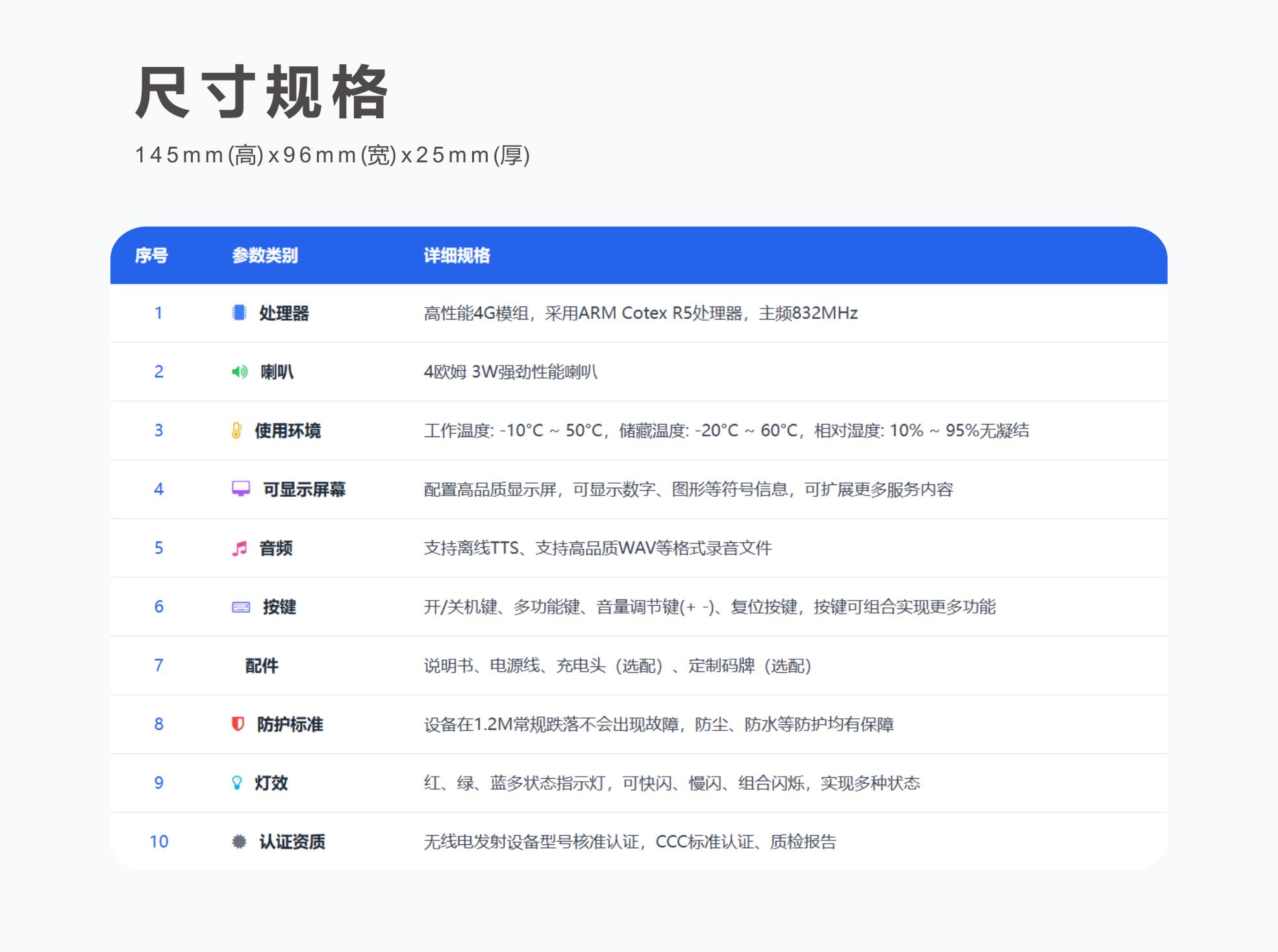Select the 认证资质 category label
The width and height of the screenshot is (1278, 952).
tap(292, 842)
